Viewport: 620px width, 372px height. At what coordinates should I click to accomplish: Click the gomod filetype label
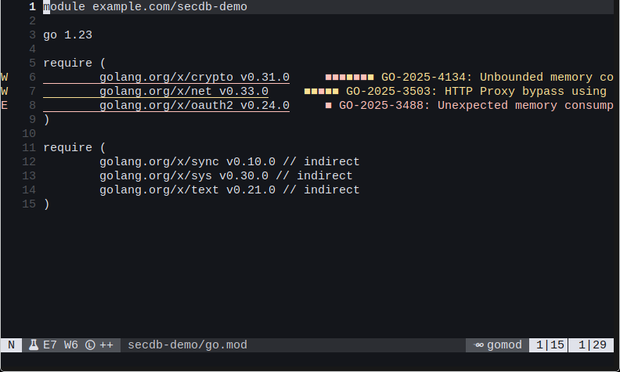[x=504, y=345]
